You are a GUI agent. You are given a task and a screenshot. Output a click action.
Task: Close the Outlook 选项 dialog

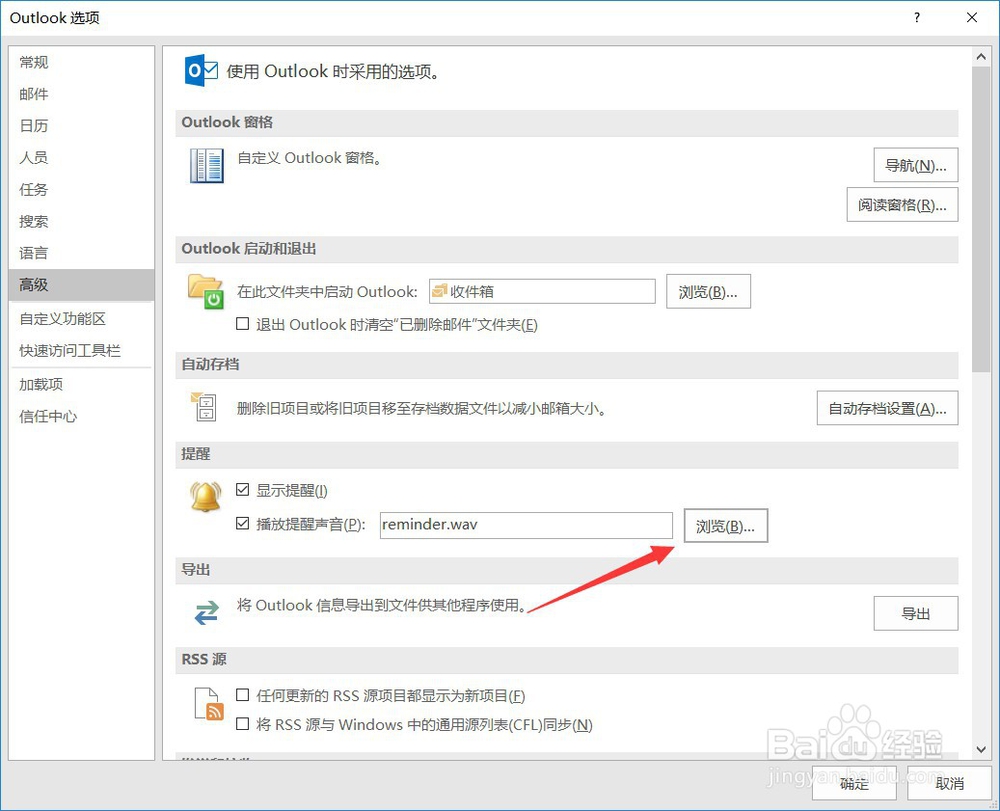(972, 17)
